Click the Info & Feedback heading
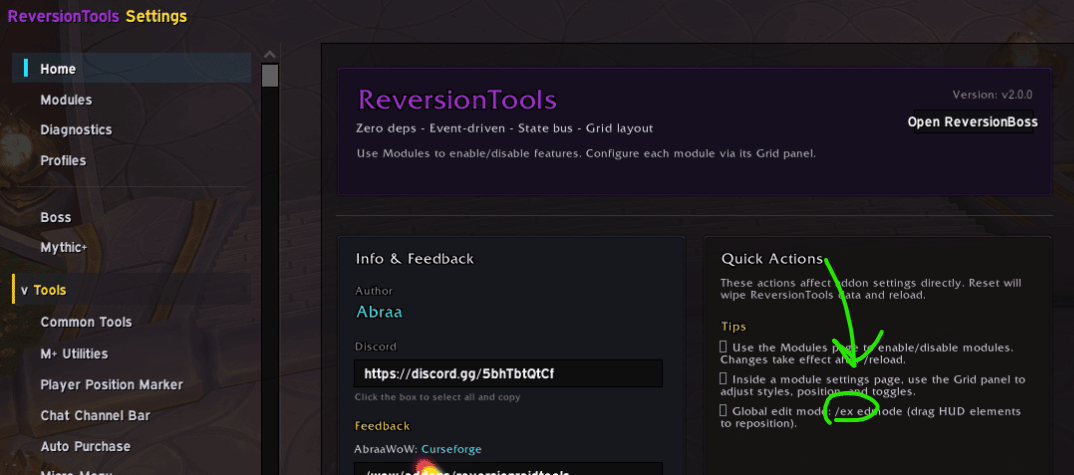 click(x=414, y=258)
